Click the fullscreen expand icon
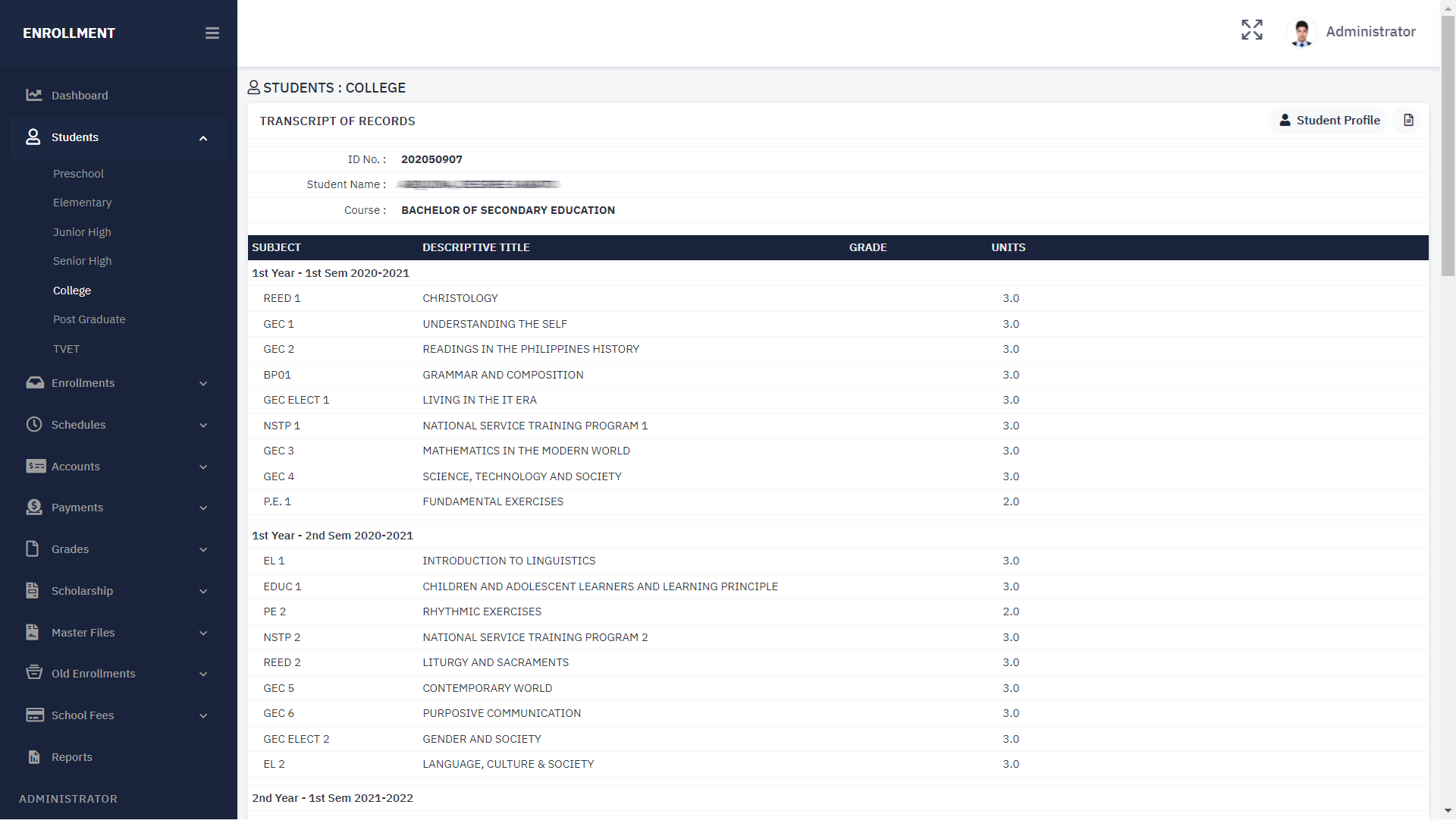 click(x=1251, y=30)
